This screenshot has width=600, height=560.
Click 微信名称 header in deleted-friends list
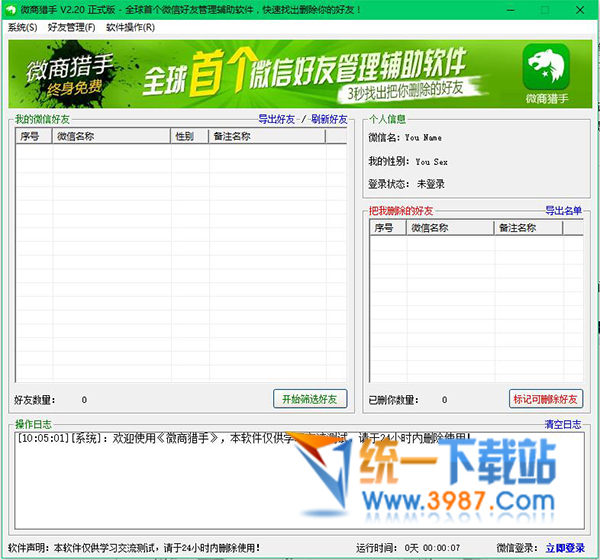coord(450,228)
